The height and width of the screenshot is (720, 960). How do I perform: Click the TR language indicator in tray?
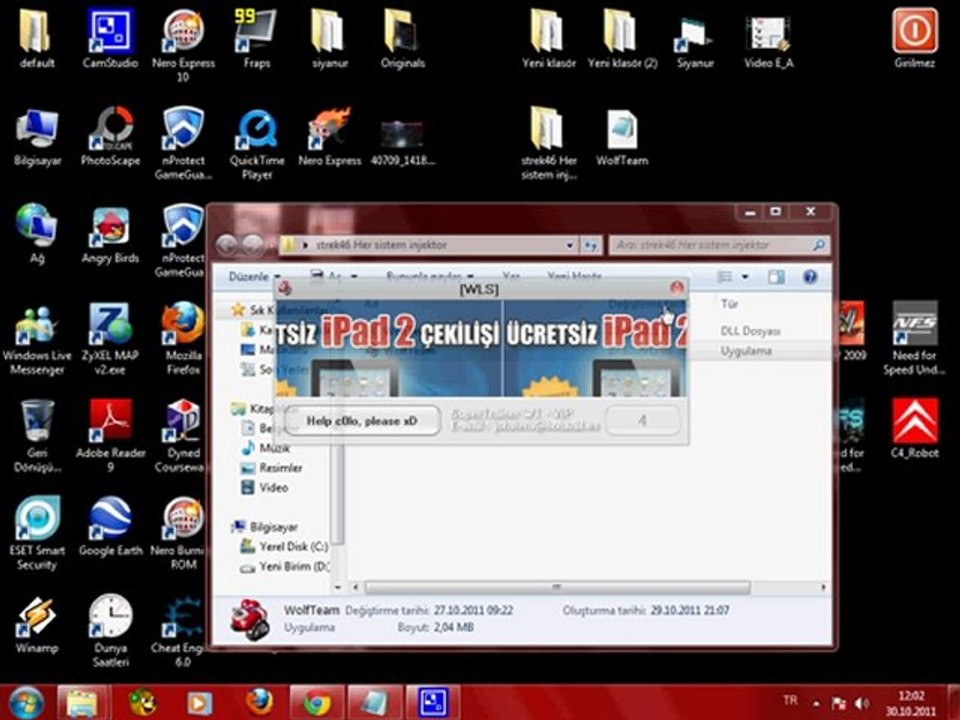(x=790, y=700)
